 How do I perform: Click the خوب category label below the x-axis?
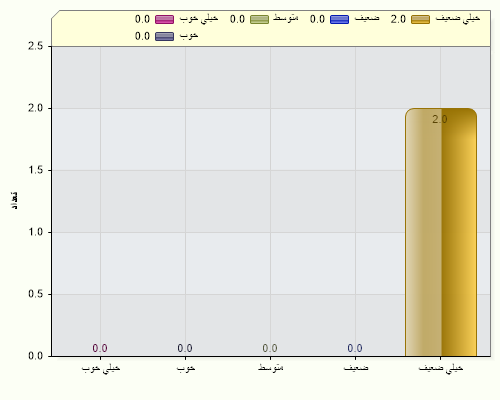186,368
